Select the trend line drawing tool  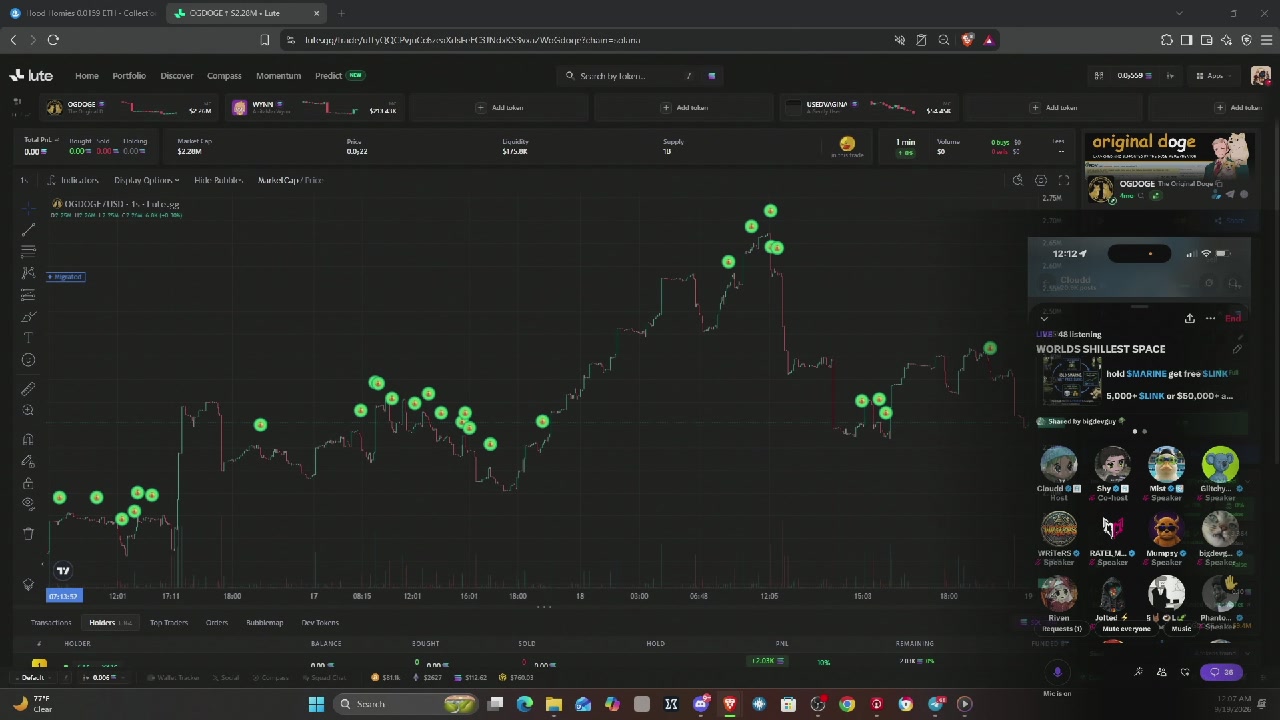coord(28,229)
